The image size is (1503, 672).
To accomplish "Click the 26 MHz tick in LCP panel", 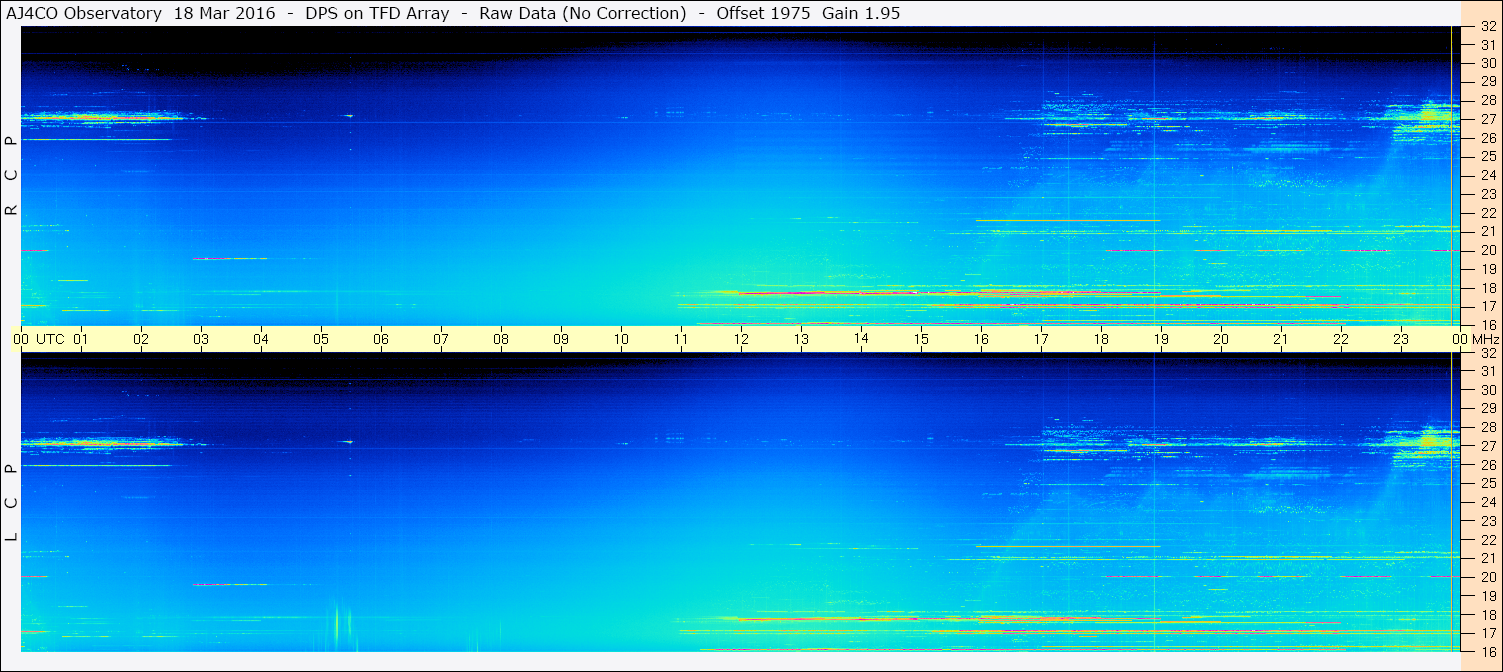I will coord(1488,465).
